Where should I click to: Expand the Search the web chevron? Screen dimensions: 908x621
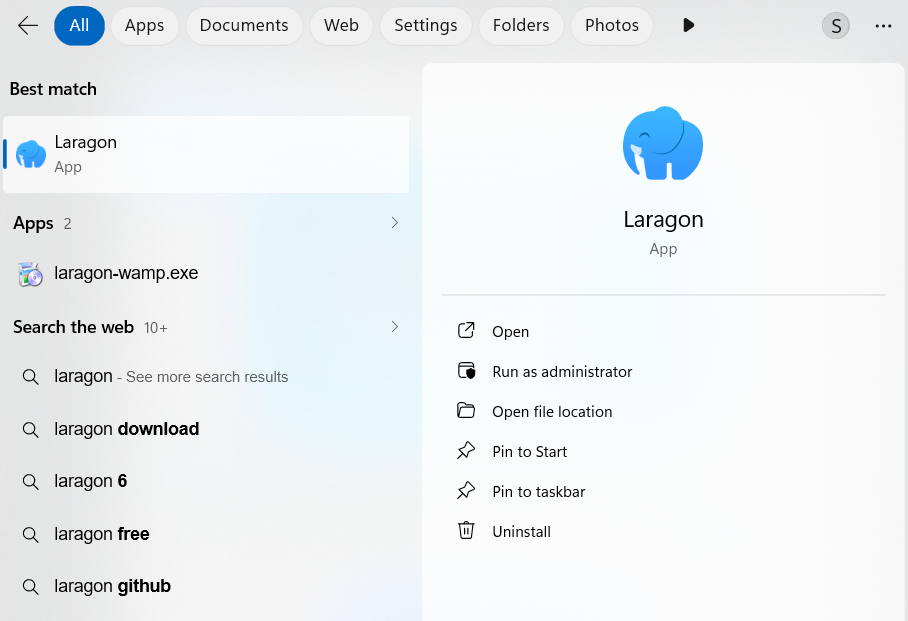[395, 327]
